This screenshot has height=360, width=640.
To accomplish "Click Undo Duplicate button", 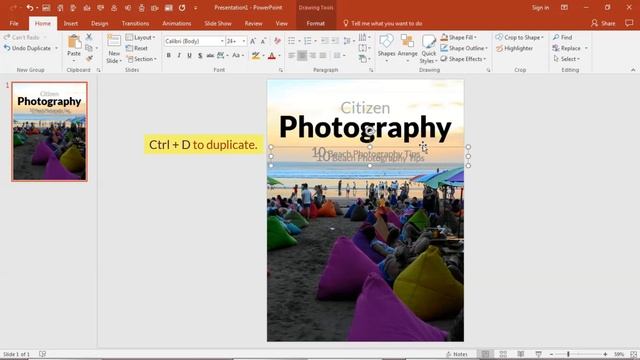I will click(28, 48).
